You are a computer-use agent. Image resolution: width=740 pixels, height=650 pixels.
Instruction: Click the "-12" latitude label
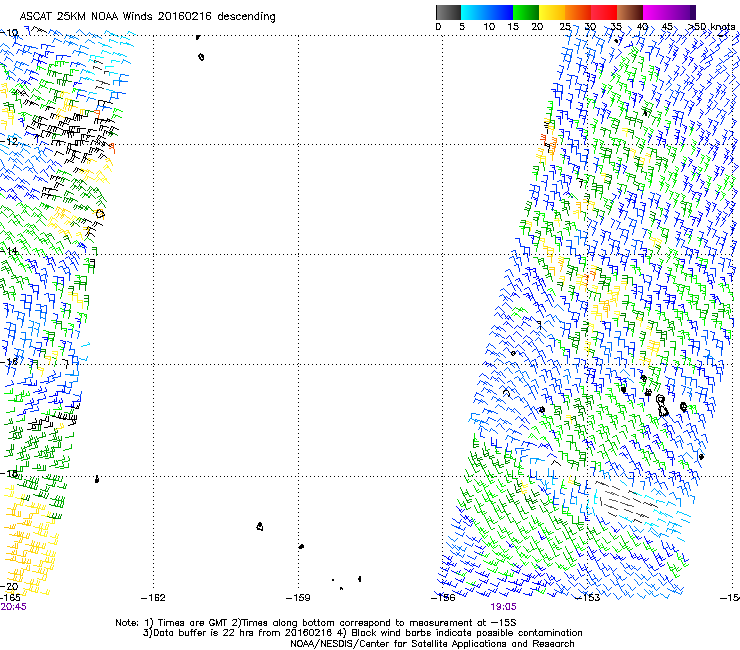[x=9, y=141]
